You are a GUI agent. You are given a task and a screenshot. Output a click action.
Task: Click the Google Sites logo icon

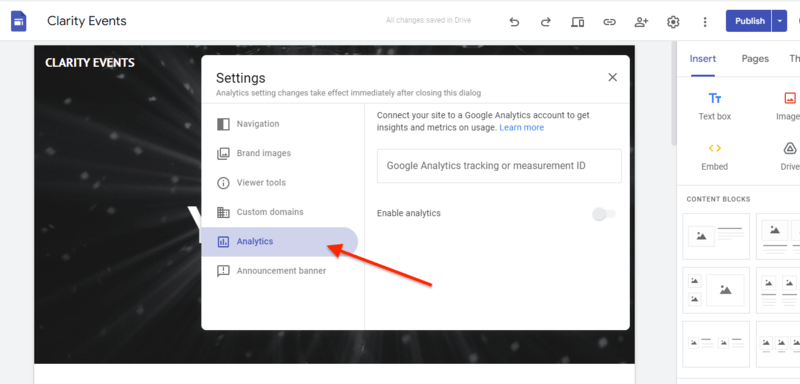[19, 21]
